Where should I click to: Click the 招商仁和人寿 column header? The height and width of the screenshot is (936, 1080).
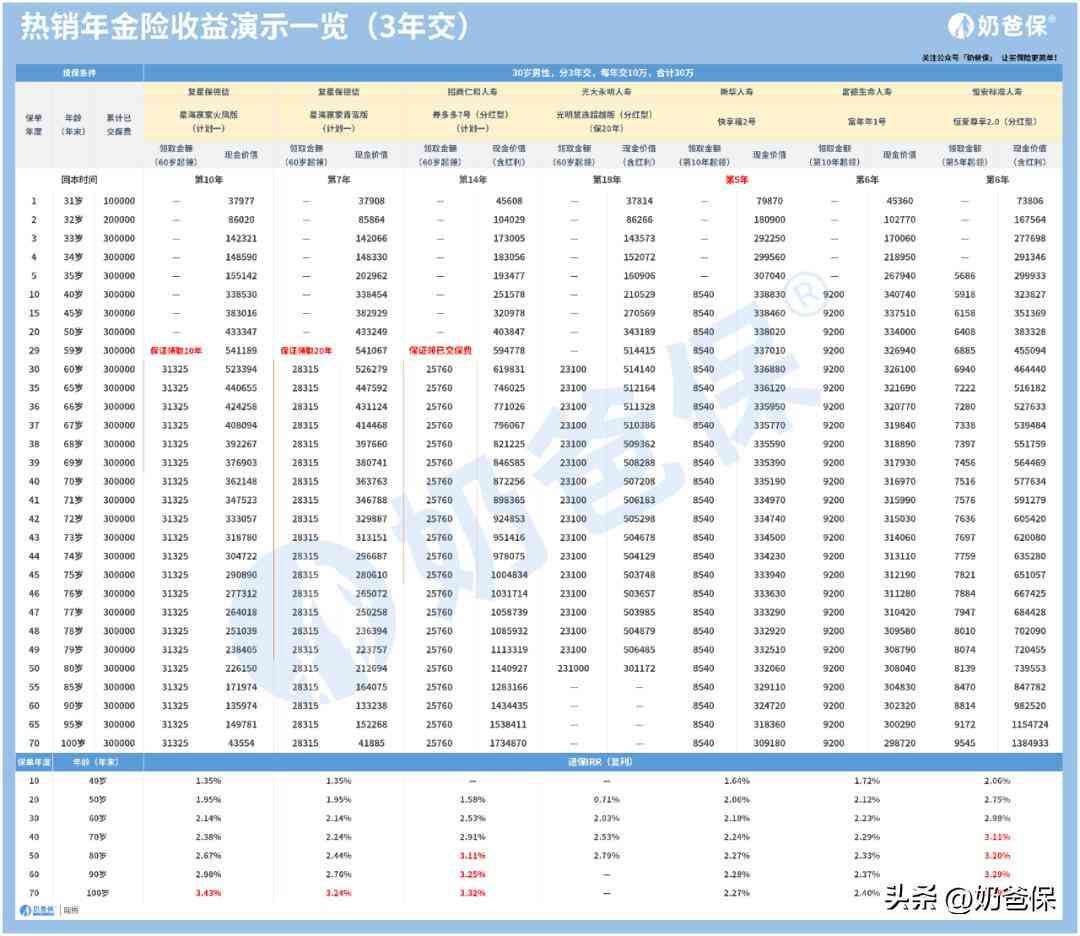(x=471, y=91)
